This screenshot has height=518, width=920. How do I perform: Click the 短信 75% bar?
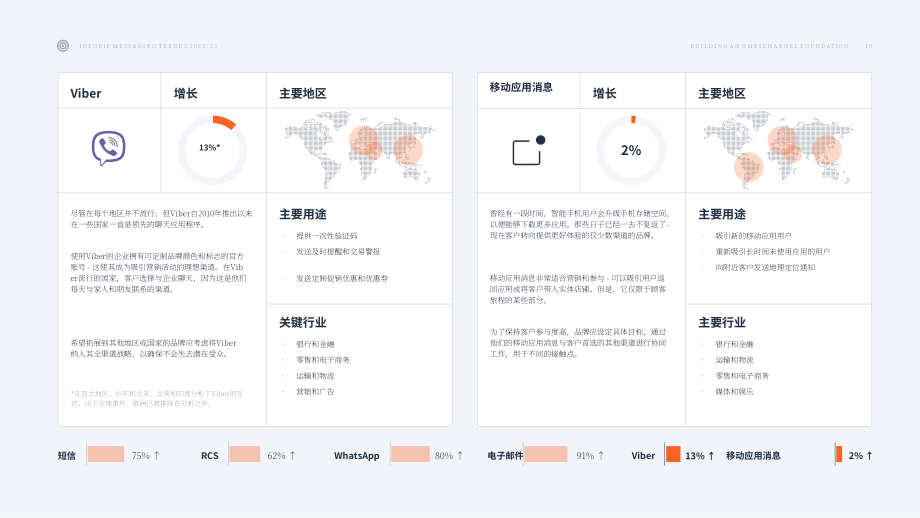pos(106,454)
